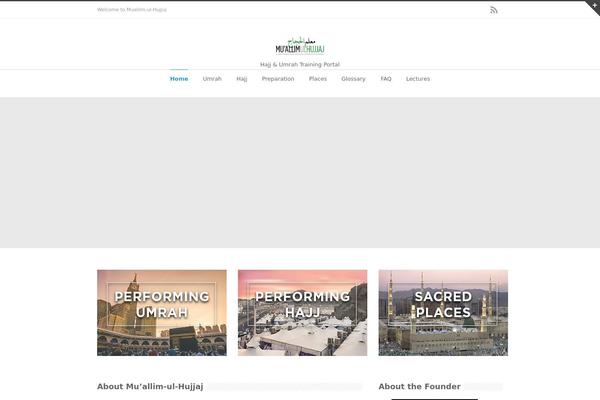Toggle the corner plus expander icon

tap(594, 5)
